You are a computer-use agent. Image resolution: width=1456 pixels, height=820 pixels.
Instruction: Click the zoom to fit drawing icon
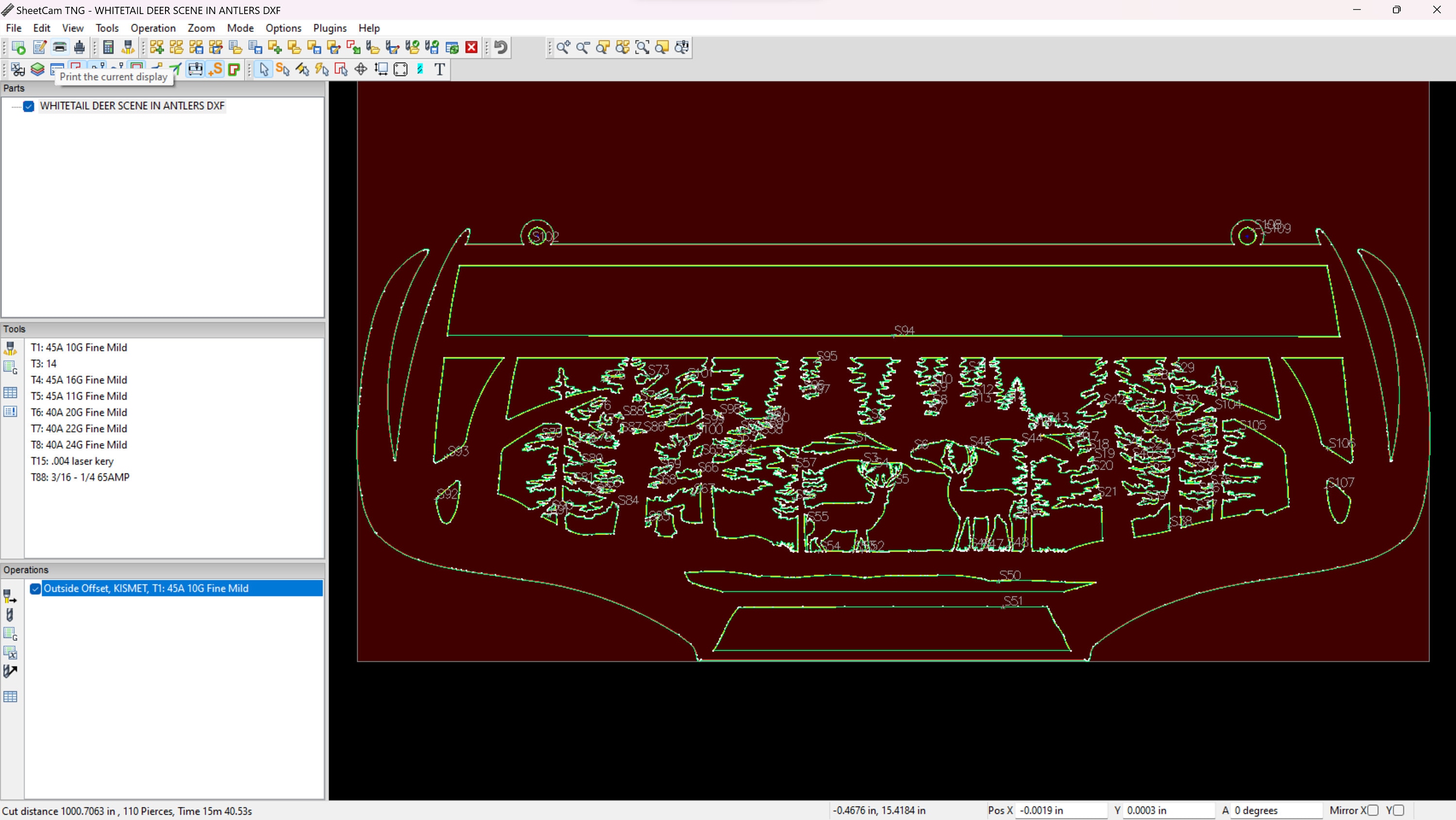click(x=643, y=47)
